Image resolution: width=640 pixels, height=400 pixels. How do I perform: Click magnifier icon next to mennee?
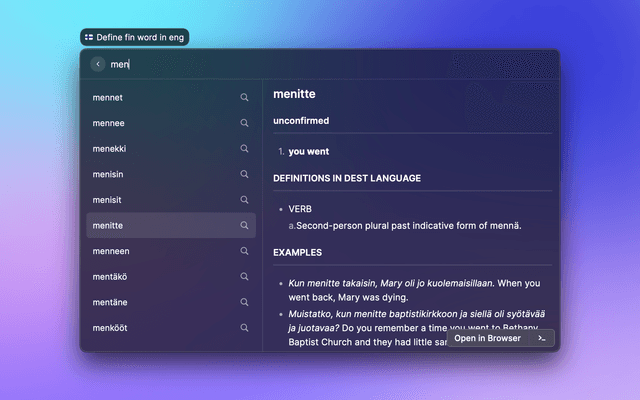point(244,124)
